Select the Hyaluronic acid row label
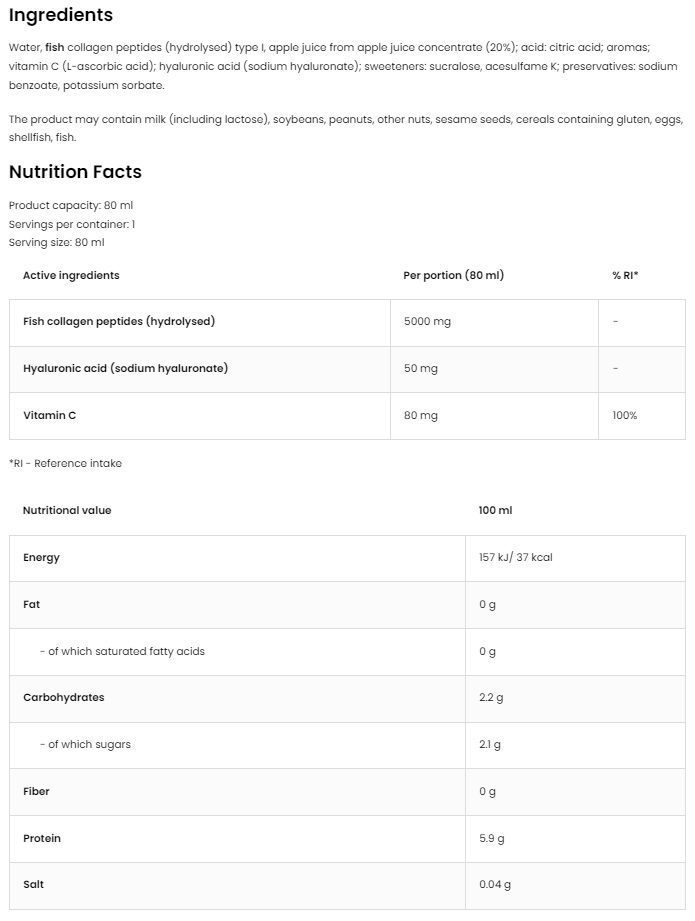Screen dimensions: 695x921 pos(125,368)
